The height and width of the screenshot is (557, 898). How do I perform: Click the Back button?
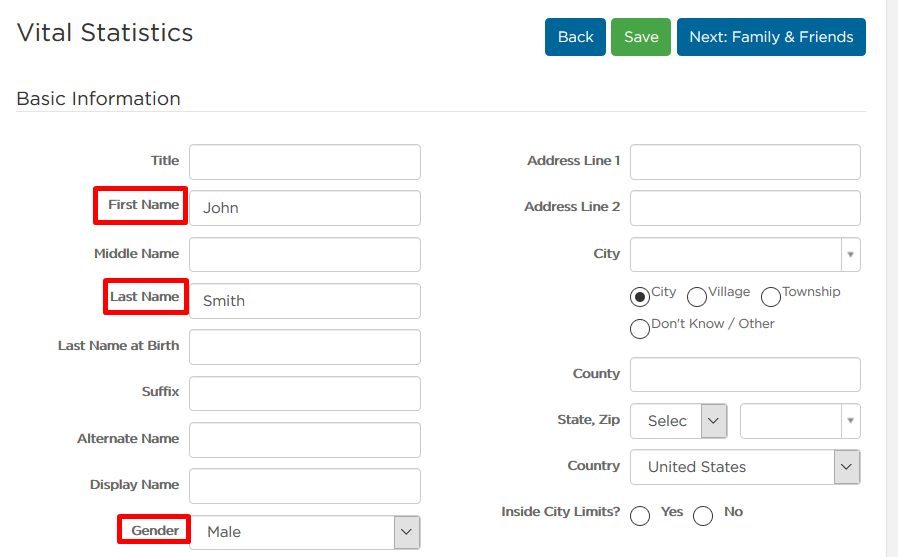click(x=575, y=37)
